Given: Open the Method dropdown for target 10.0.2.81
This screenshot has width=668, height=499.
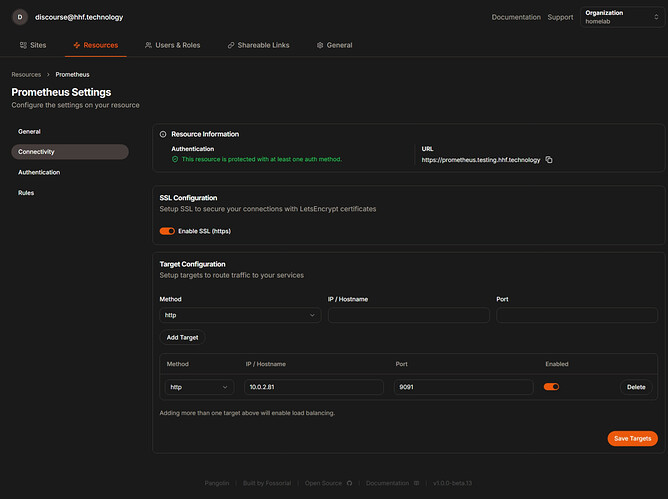Looking at the screenshot, I should [199, 387].
